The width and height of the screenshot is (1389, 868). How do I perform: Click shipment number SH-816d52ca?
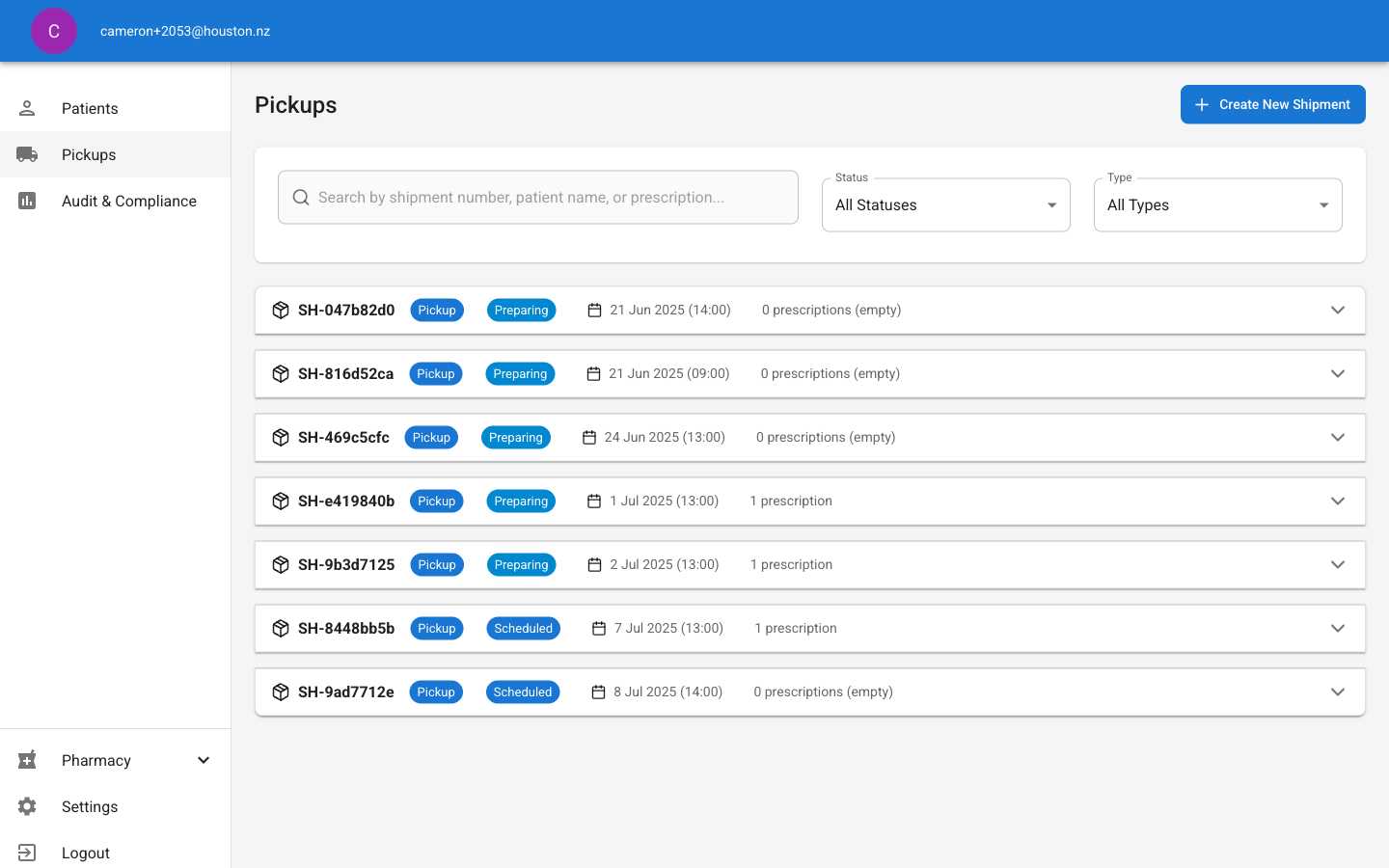345,373
